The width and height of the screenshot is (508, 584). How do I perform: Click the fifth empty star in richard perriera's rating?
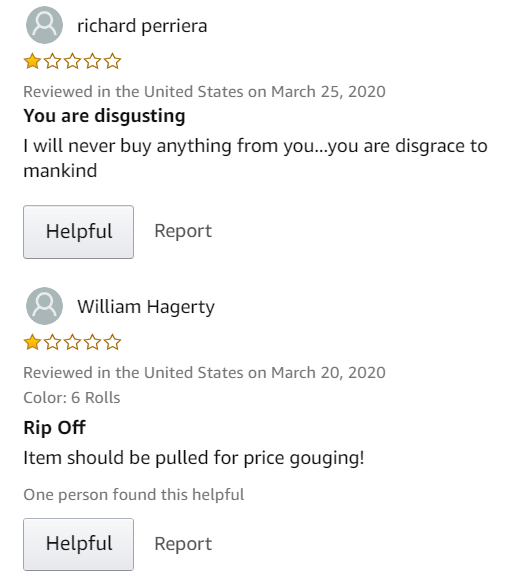pyautogui.click(x=112, y=61)
